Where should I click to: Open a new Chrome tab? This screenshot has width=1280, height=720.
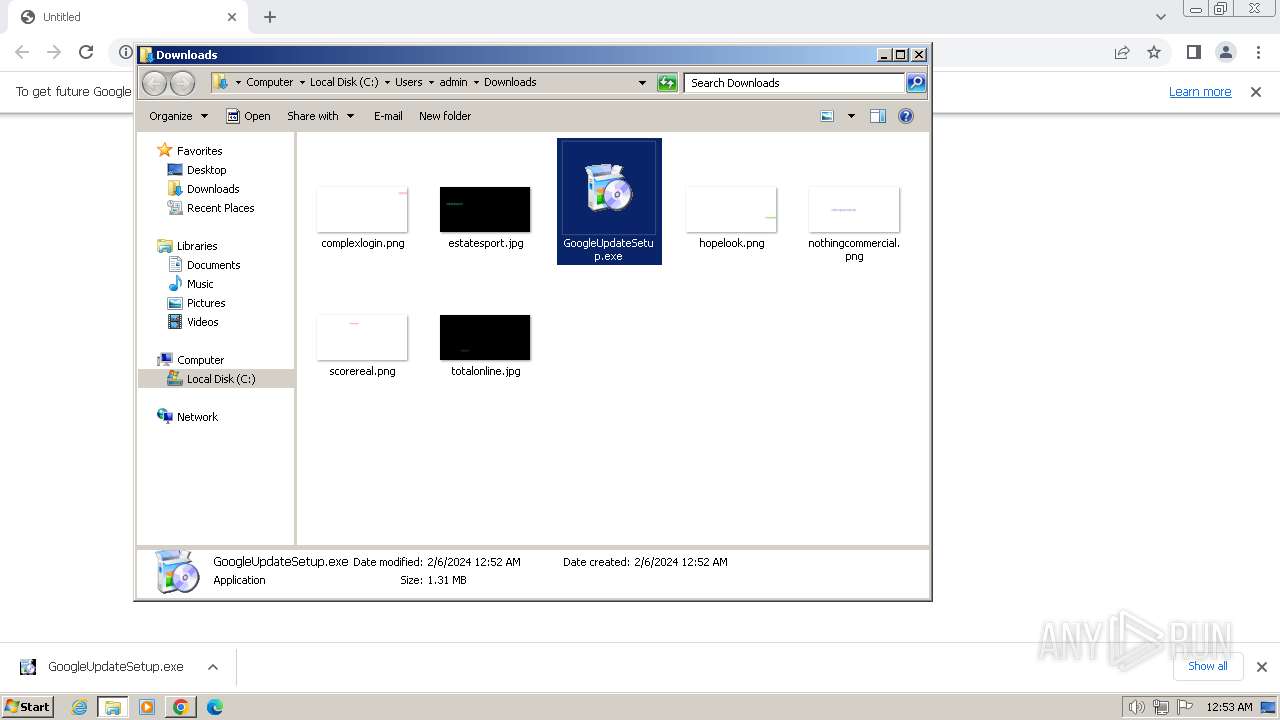pyautogui.click(x=270, y=17)
